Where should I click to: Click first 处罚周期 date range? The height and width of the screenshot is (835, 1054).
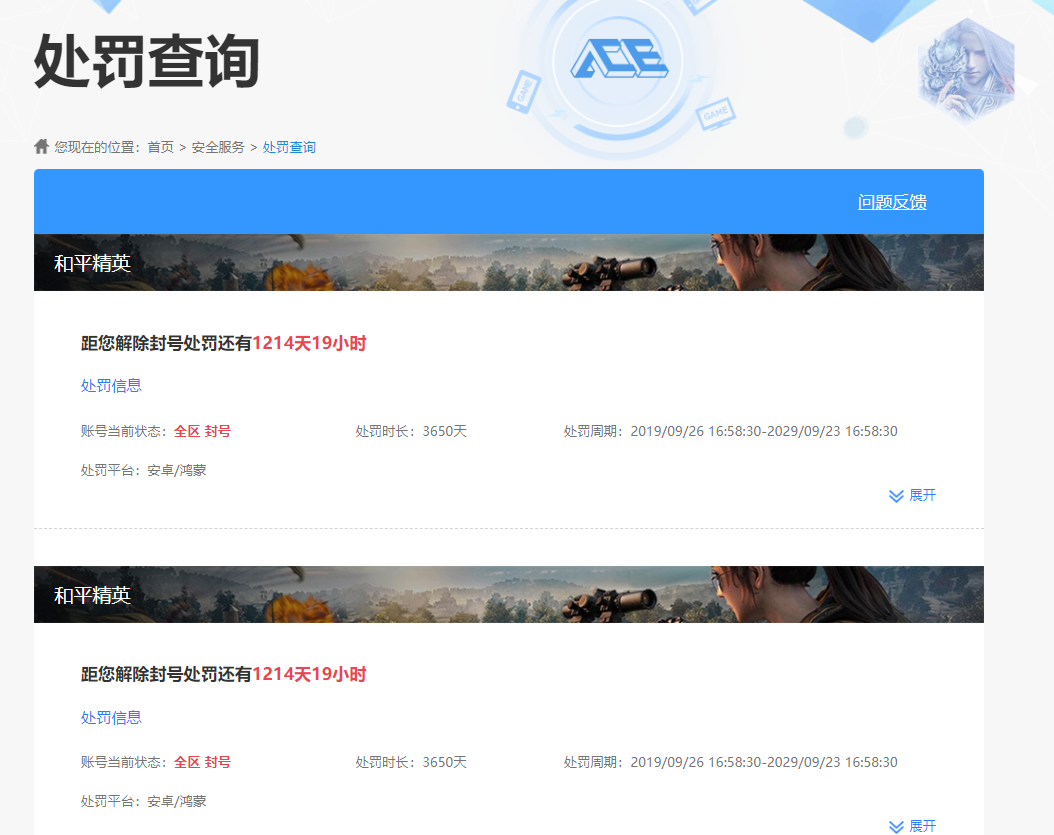point(731,431)
